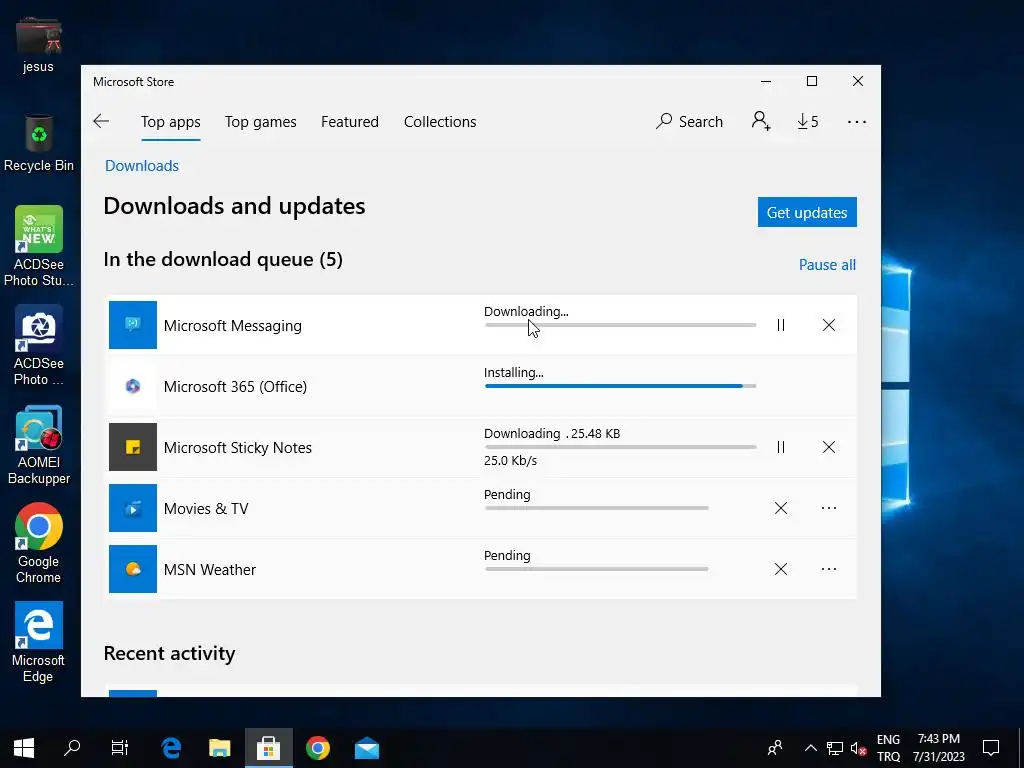The width and height of the screenshot is (1024, 768).
Task: Pause Microsoft Sticky Notes download
Action: click(780, 447)
